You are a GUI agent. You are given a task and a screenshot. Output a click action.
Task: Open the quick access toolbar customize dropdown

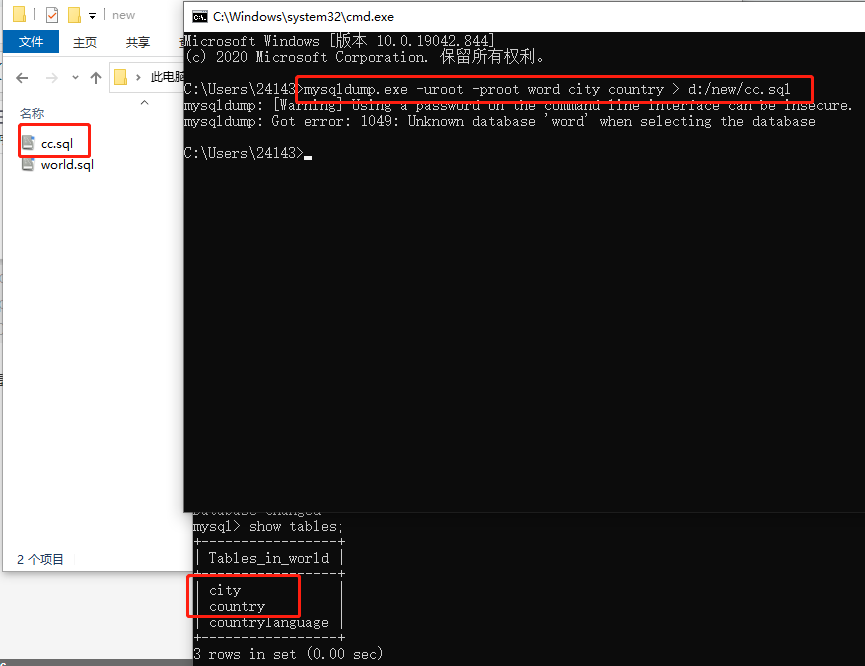(x=92, y=15)
